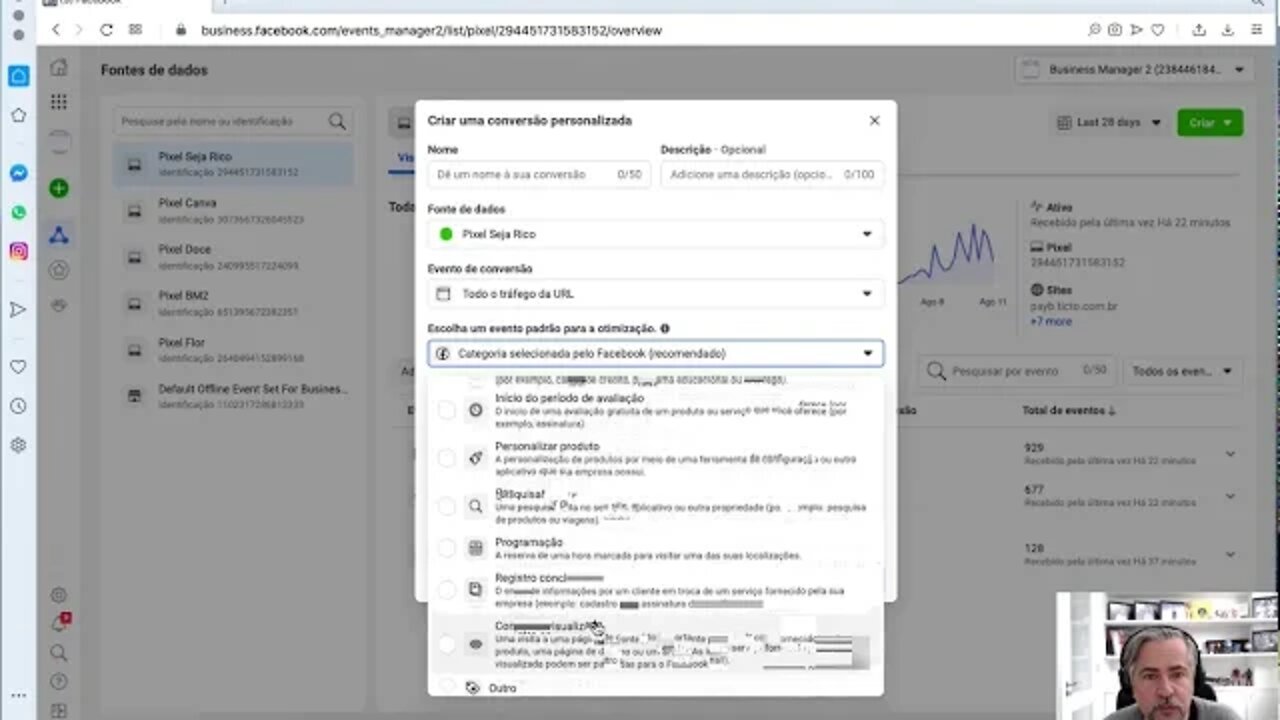This screenshot has height=720, width=1280.
Task: Collapse the standard event category dropdown
Action: [656, 353]
